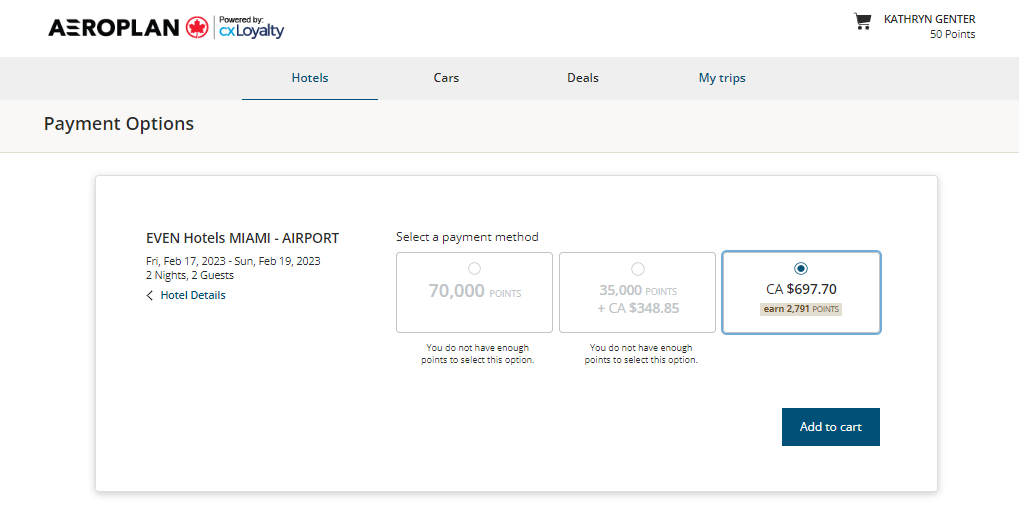The image size is (1019, 508).
Task: Open the My trips tab
Action: 722,78
